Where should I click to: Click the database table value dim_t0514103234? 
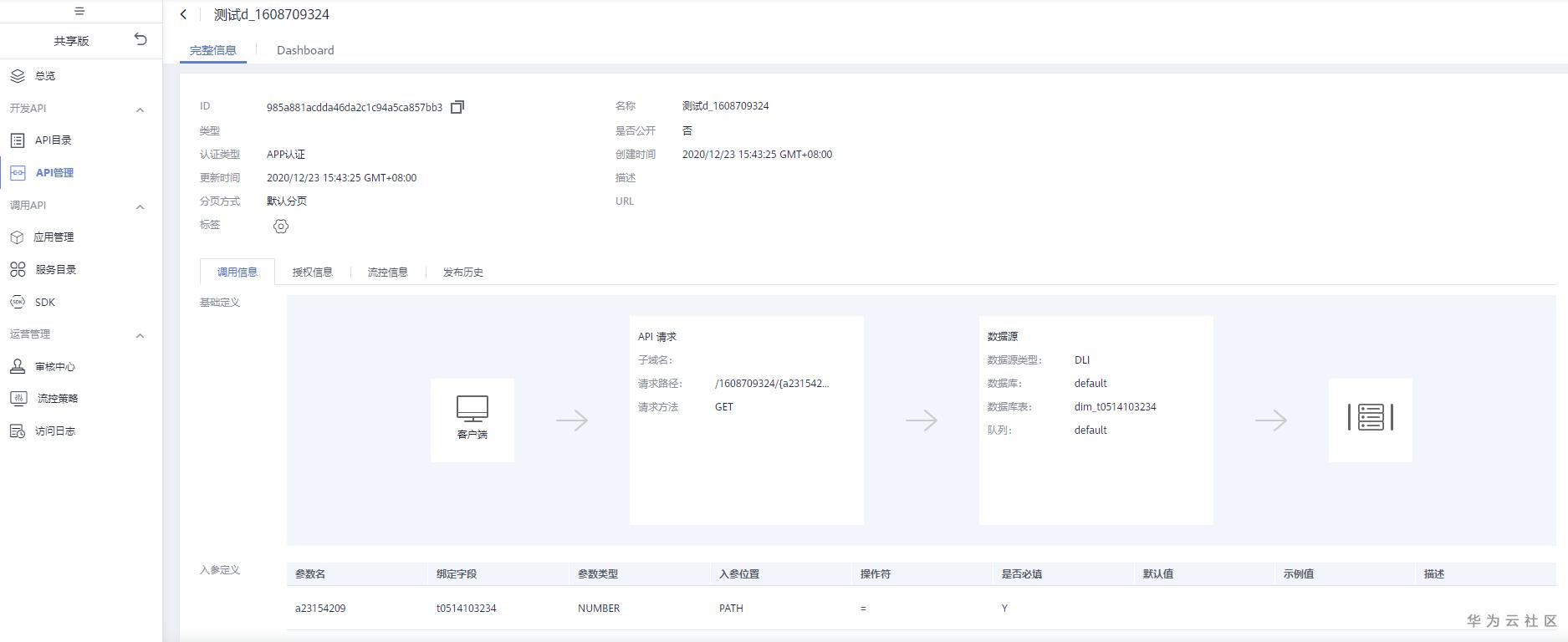click(1116, 407)
